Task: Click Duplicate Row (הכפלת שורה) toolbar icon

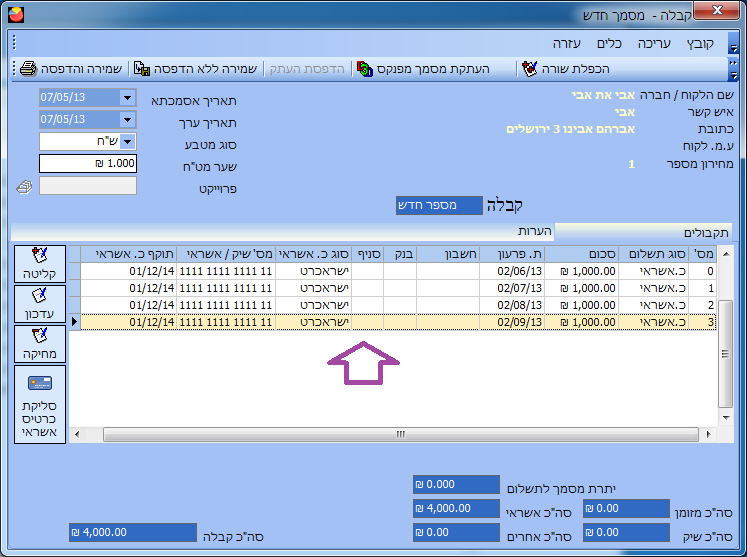Action: [x=529, y=69]
